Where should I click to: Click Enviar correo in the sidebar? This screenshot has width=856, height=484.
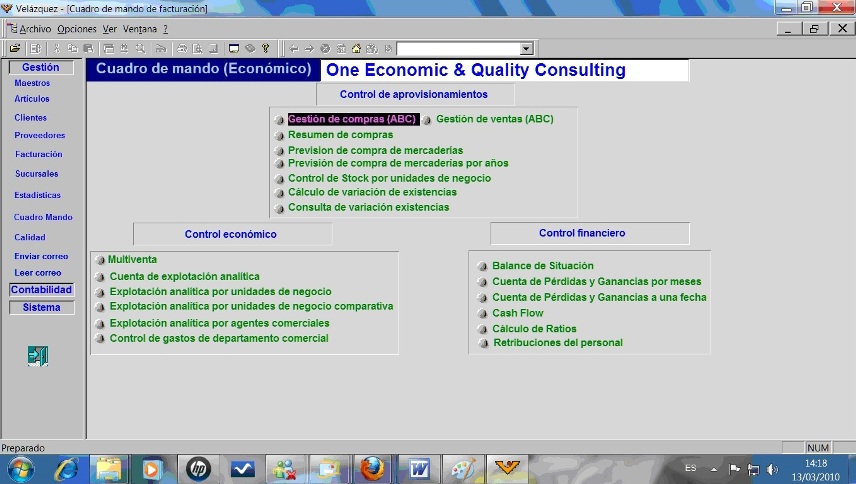[x=41, y=256]
